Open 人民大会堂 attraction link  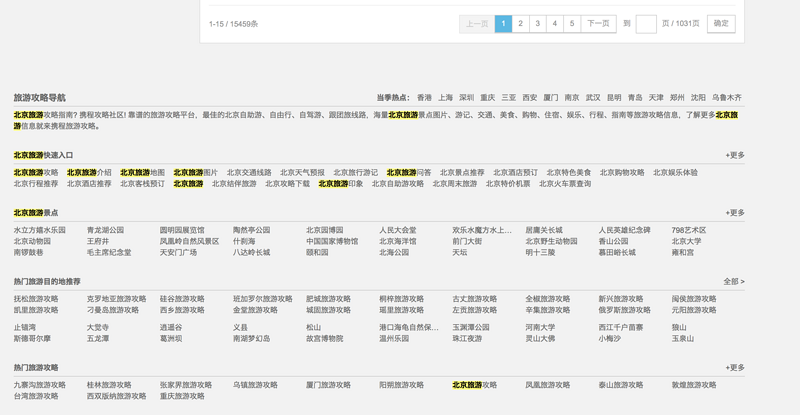(x=398, y=230)
